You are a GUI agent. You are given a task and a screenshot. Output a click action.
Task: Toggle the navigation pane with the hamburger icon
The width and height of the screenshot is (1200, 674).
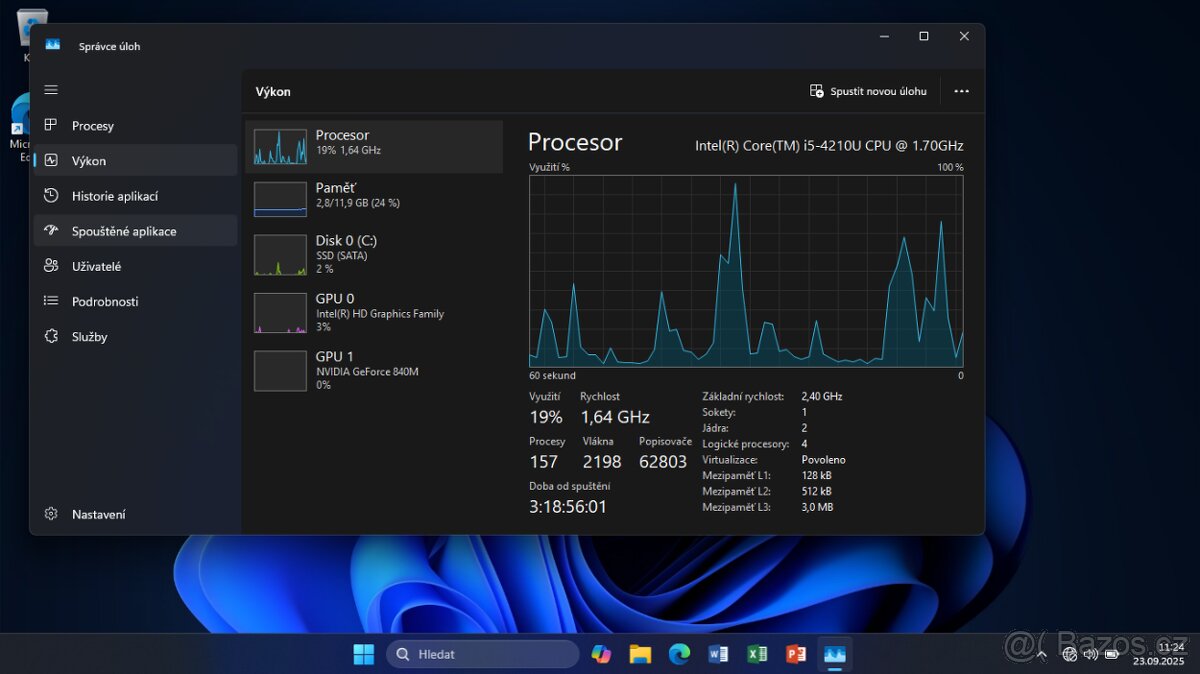click(51, 89)
